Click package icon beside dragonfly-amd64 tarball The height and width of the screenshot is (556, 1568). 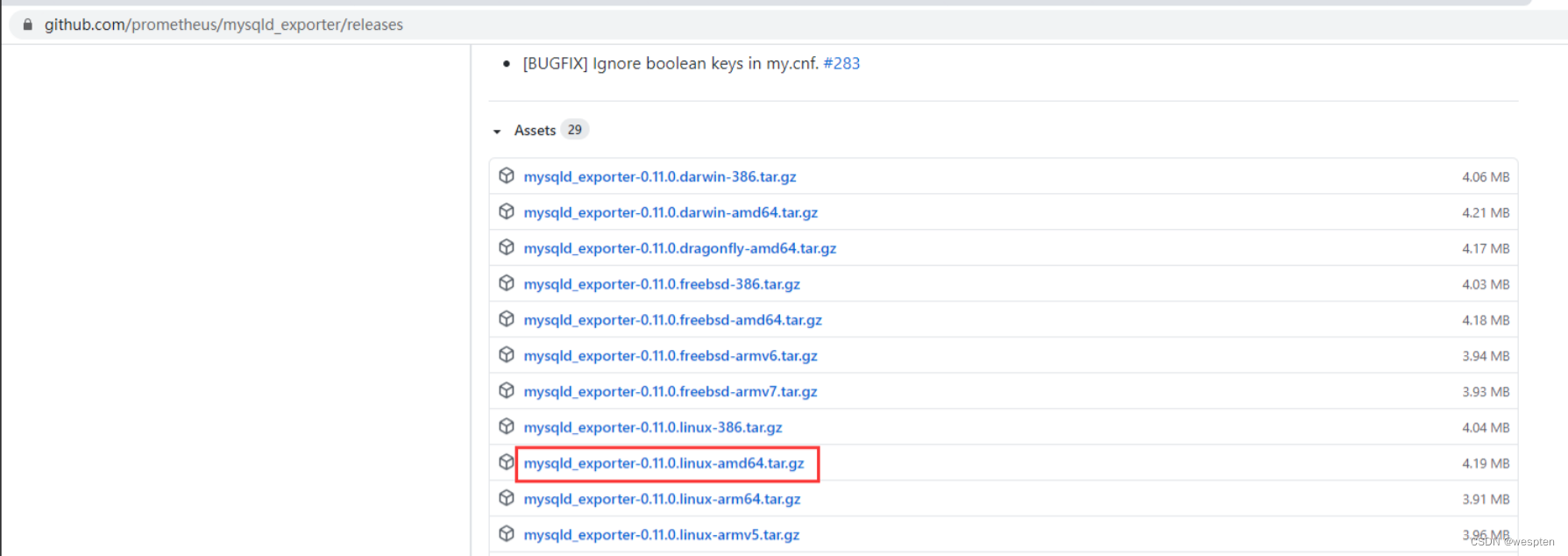click(507, 247)
